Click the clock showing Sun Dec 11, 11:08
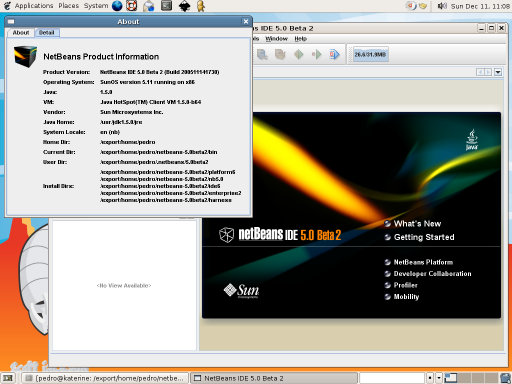Screen dimensions: 512x384 click(480, 6)
